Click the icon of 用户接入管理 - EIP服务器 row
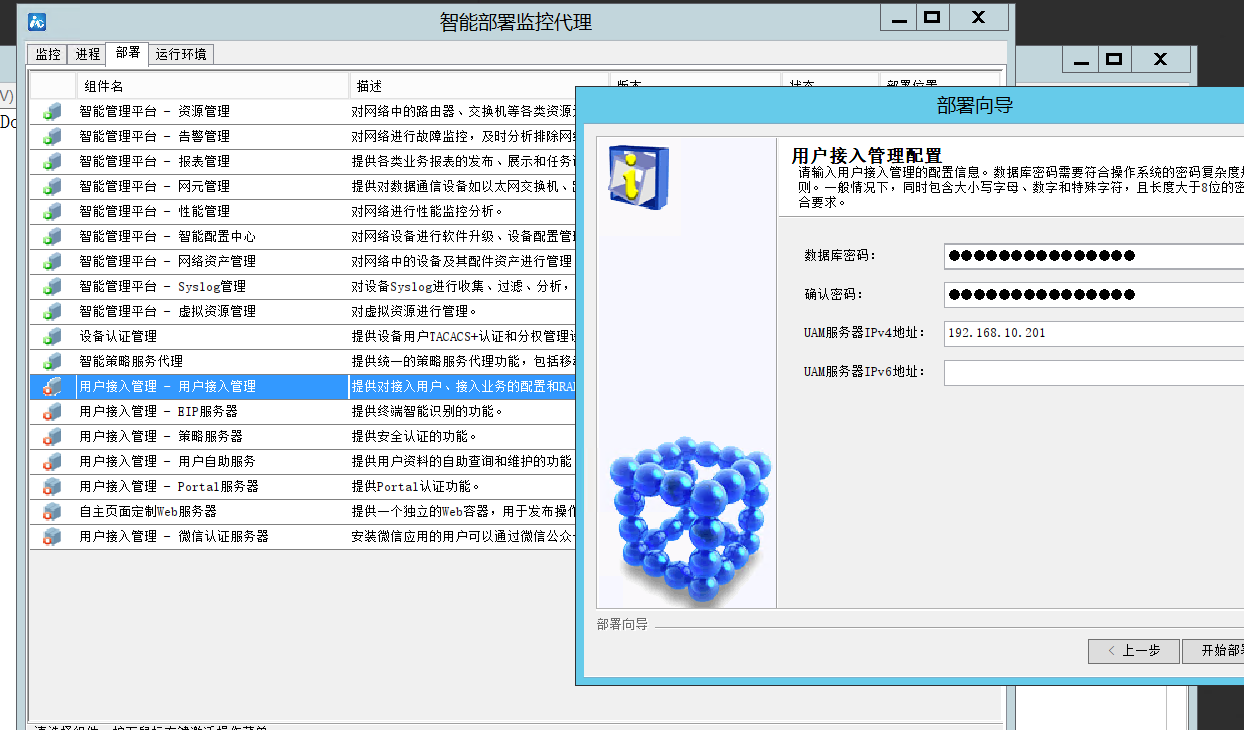The height and width of the screenshot is (730, 1244). [53, 411]
